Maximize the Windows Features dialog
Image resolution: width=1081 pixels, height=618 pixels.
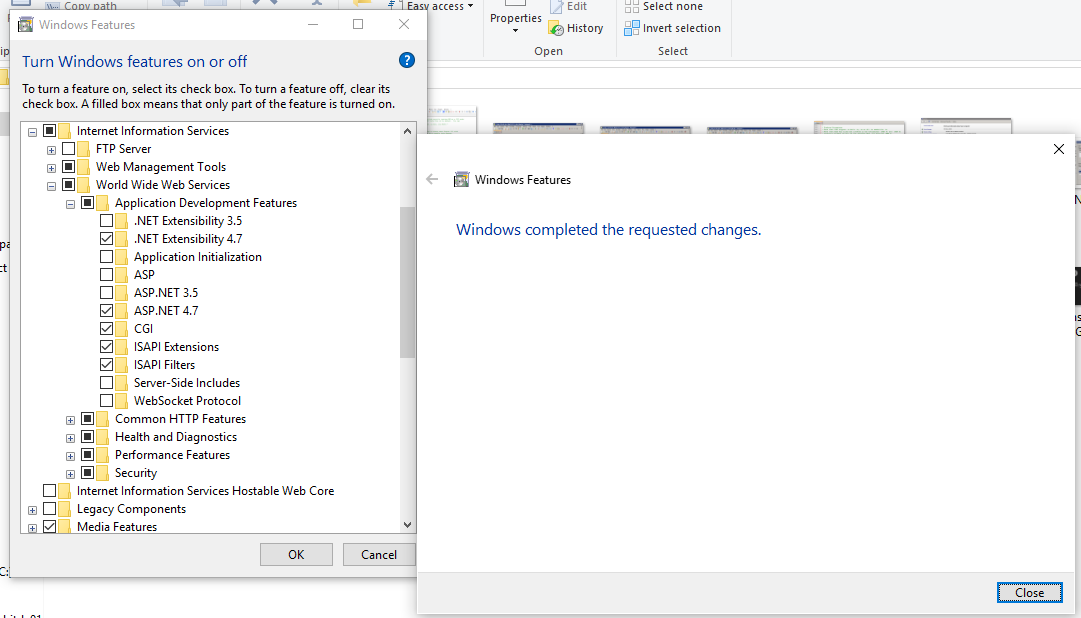[358, 24]
